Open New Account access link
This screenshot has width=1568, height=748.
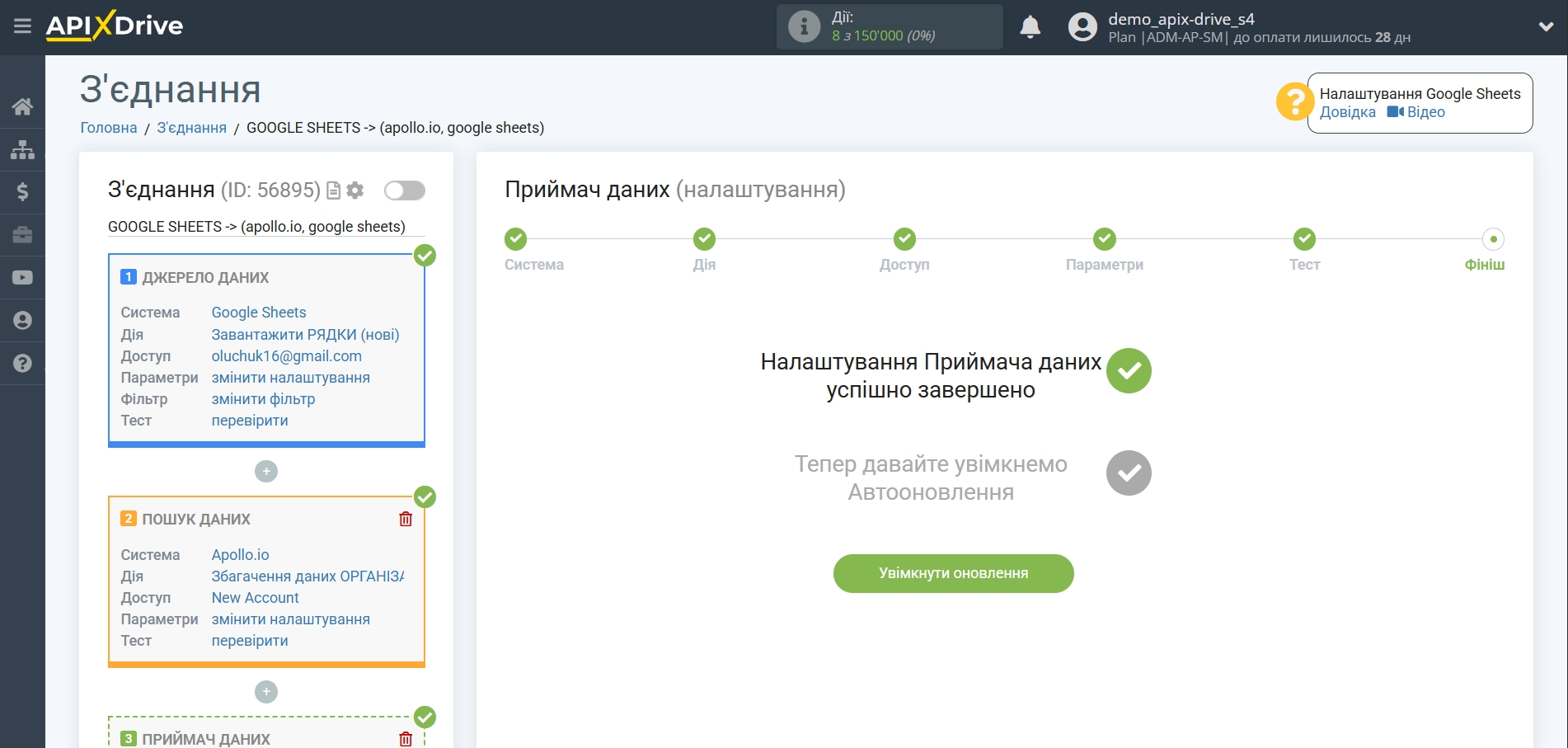click(x=255, y=598)
